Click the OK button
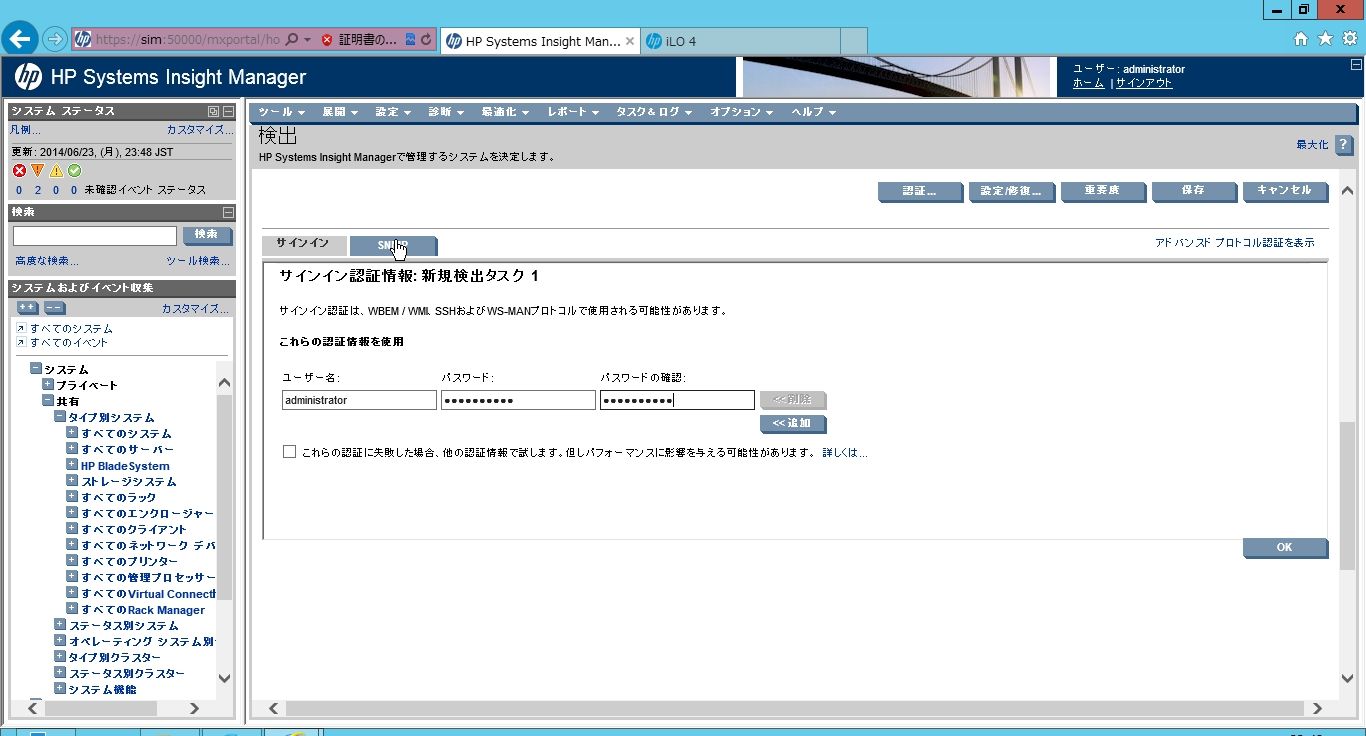The width and height of the screenshot is (1366, 736). [1285, 548]
